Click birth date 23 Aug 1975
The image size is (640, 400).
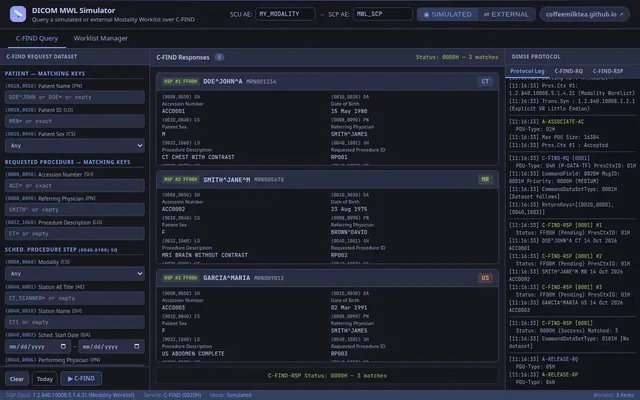(x=349, y=209)
